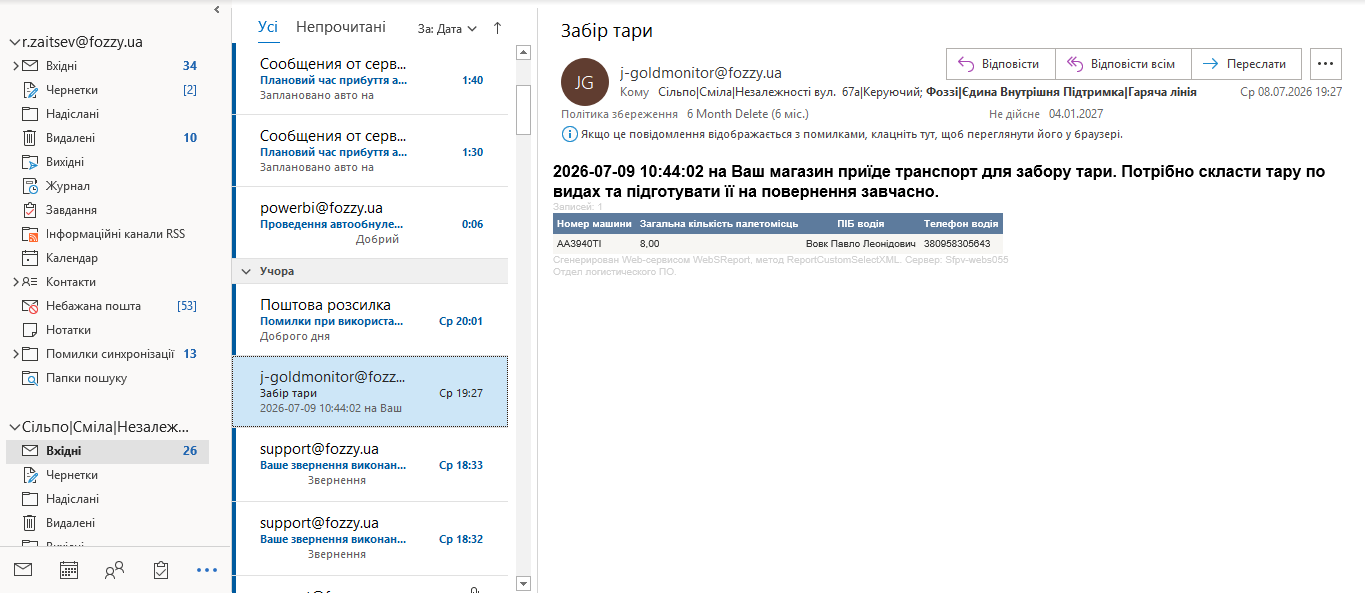Click the message list scrollbar up arrow

523,51
